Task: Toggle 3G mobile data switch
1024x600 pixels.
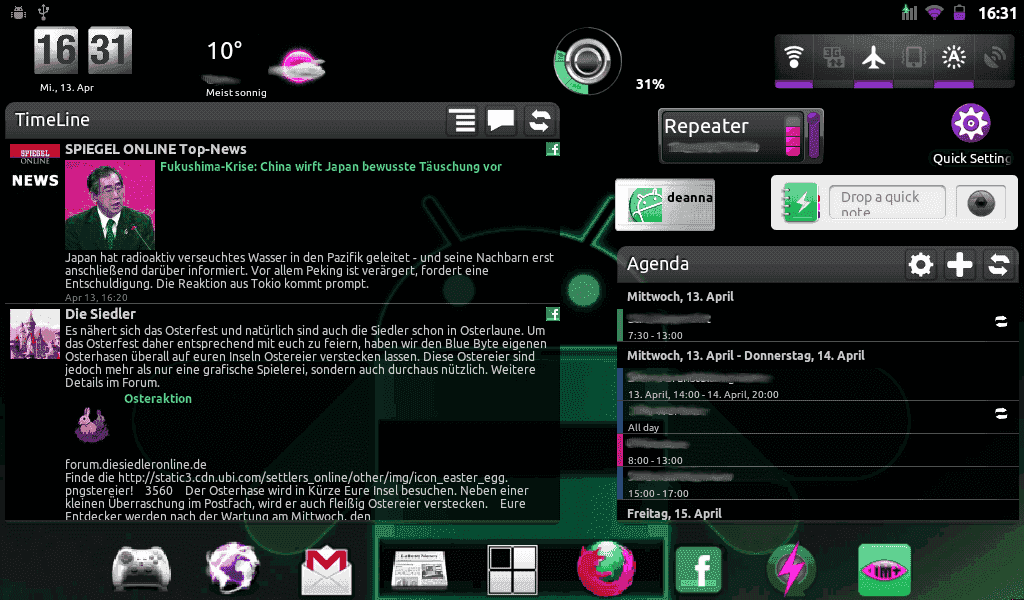Action: point(833,61)
